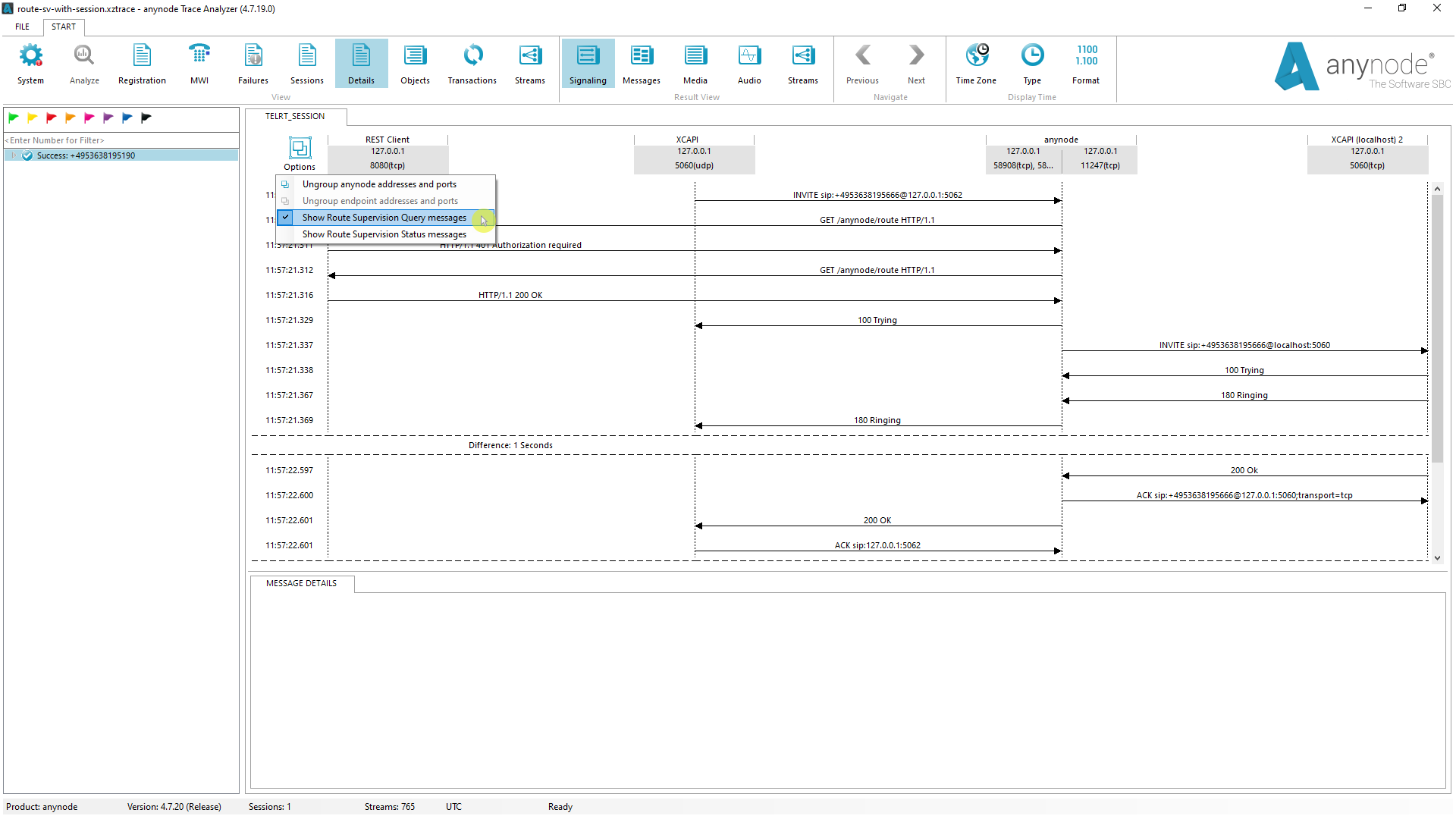Select the HTTP/1.1 200 OK message
Screen dimensions: 1456x819
(510, 295)
